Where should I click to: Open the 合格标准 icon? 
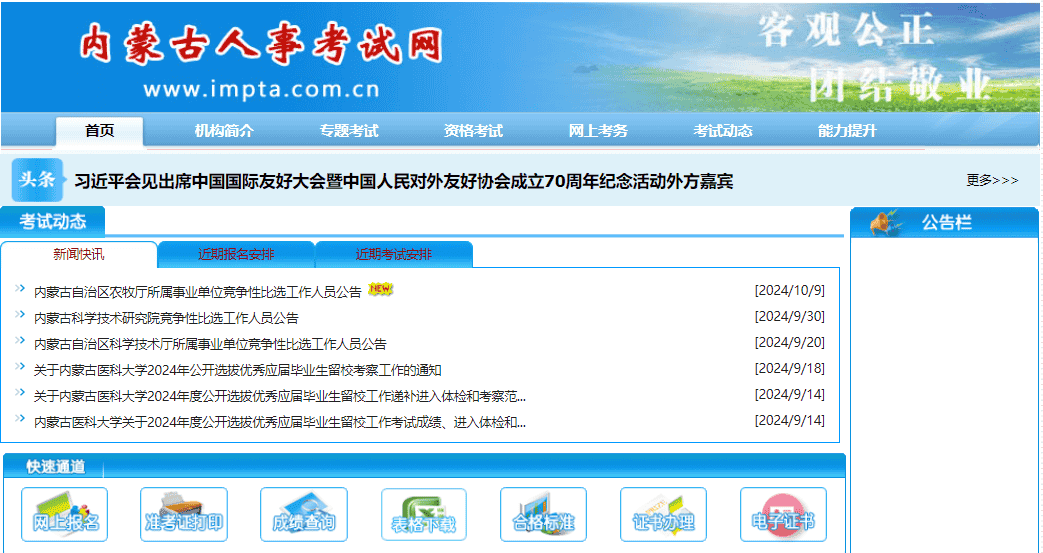pos(543,514)
